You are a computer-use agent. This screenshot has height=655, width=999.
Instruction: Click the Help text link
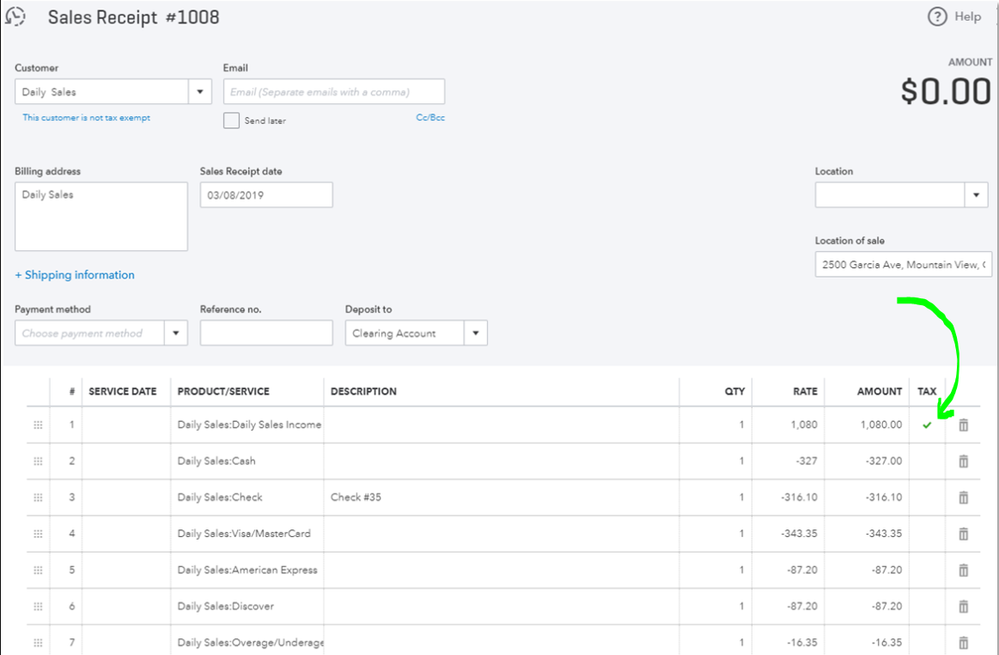click(968, 17)
